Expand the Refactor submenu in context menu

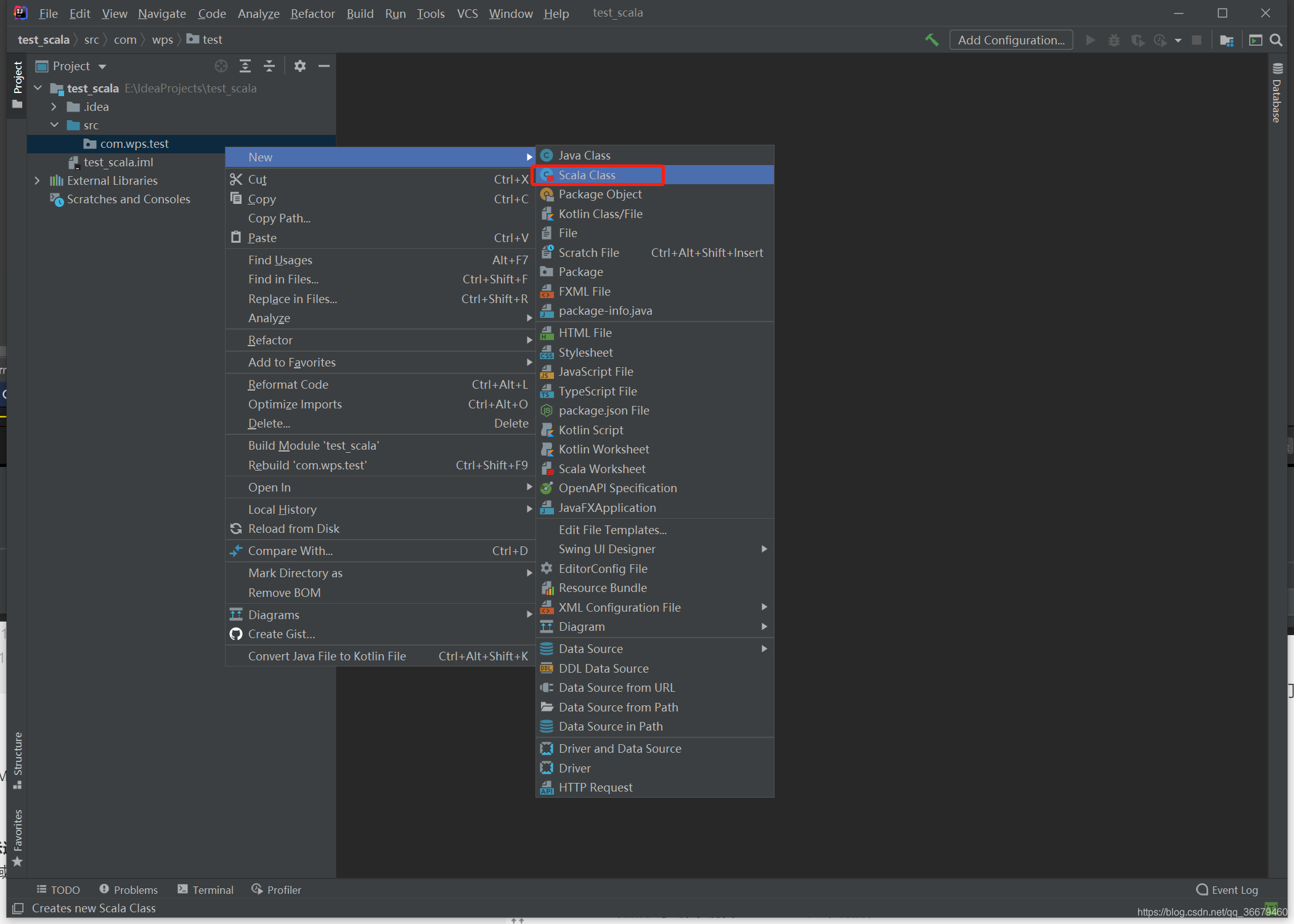point(381,340)
